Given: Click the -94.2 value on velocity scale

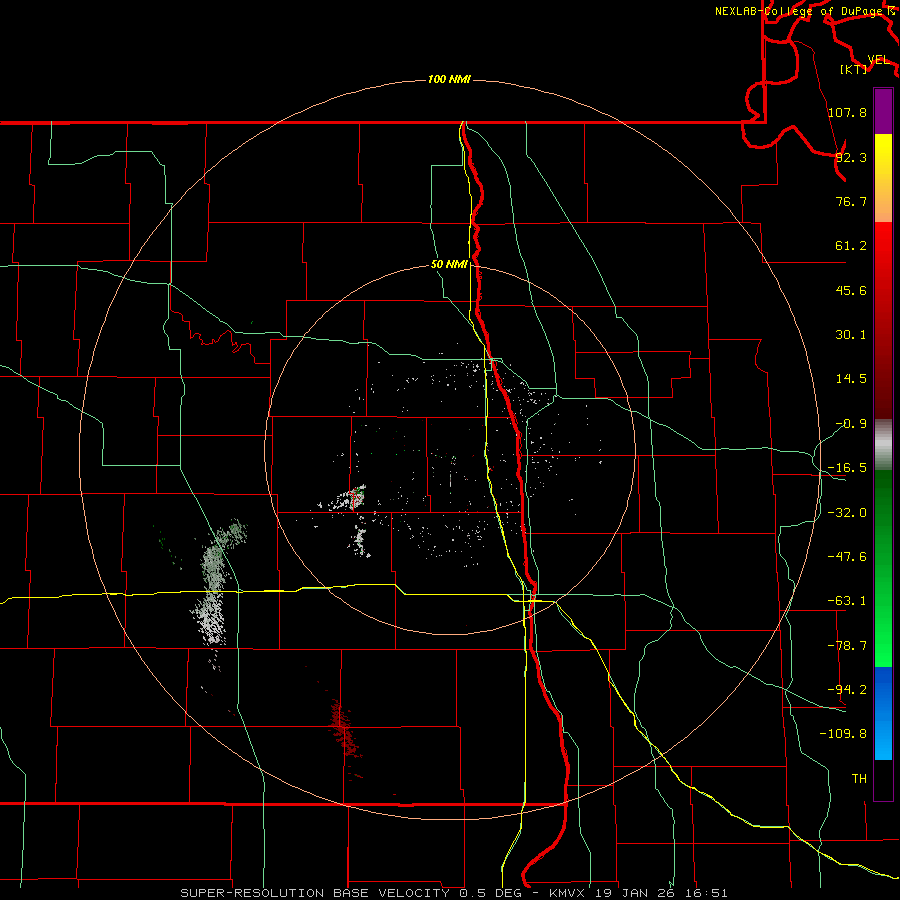Looking at the screenshot, I should [x=847, y=689].
